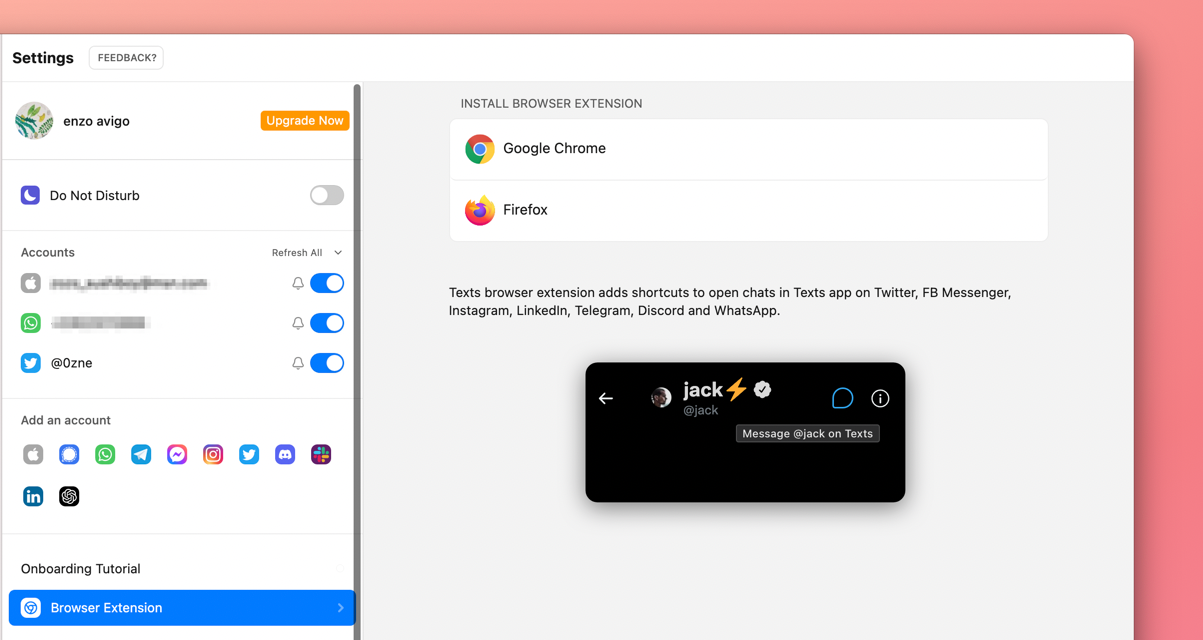
Task: Open the Onboarding Tutorial section
Action: [181, 569]
